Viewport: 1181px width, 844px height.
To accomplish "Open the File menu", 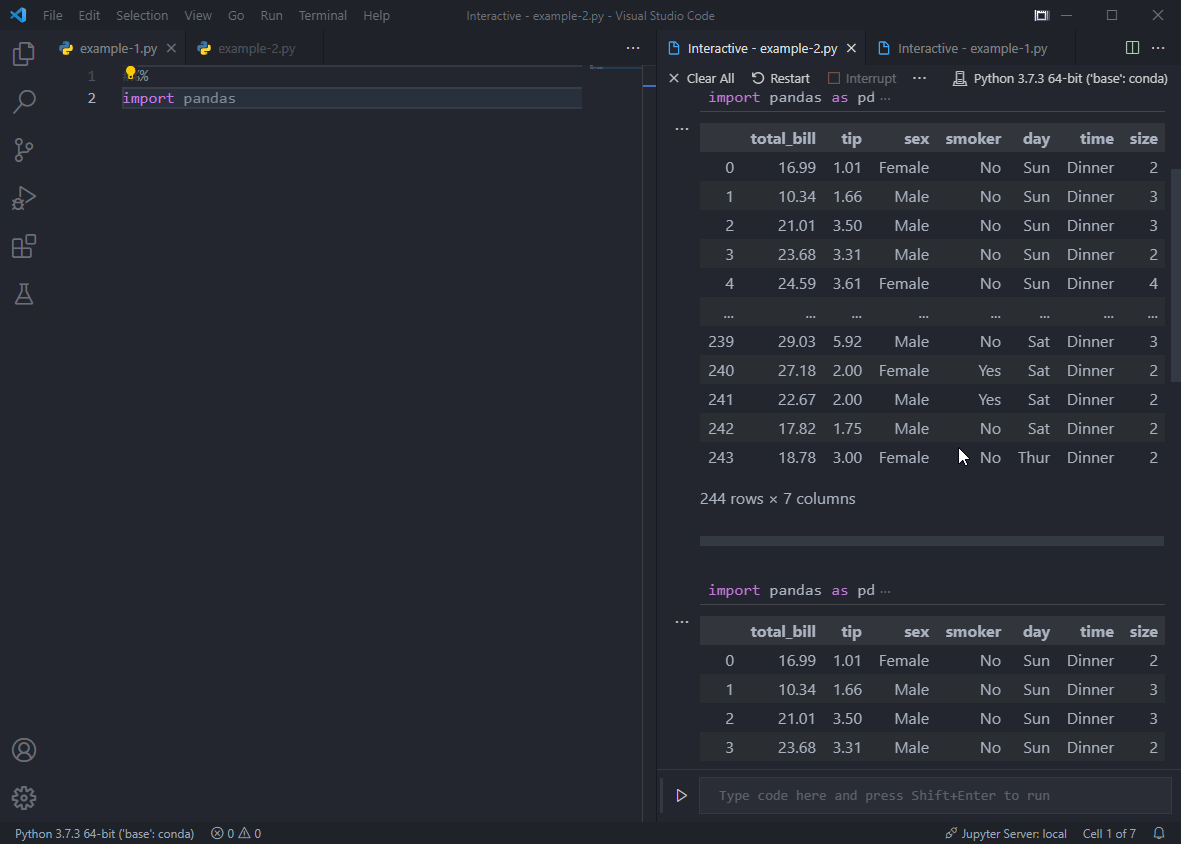I will pyautogui.click(x=53, y=15).
